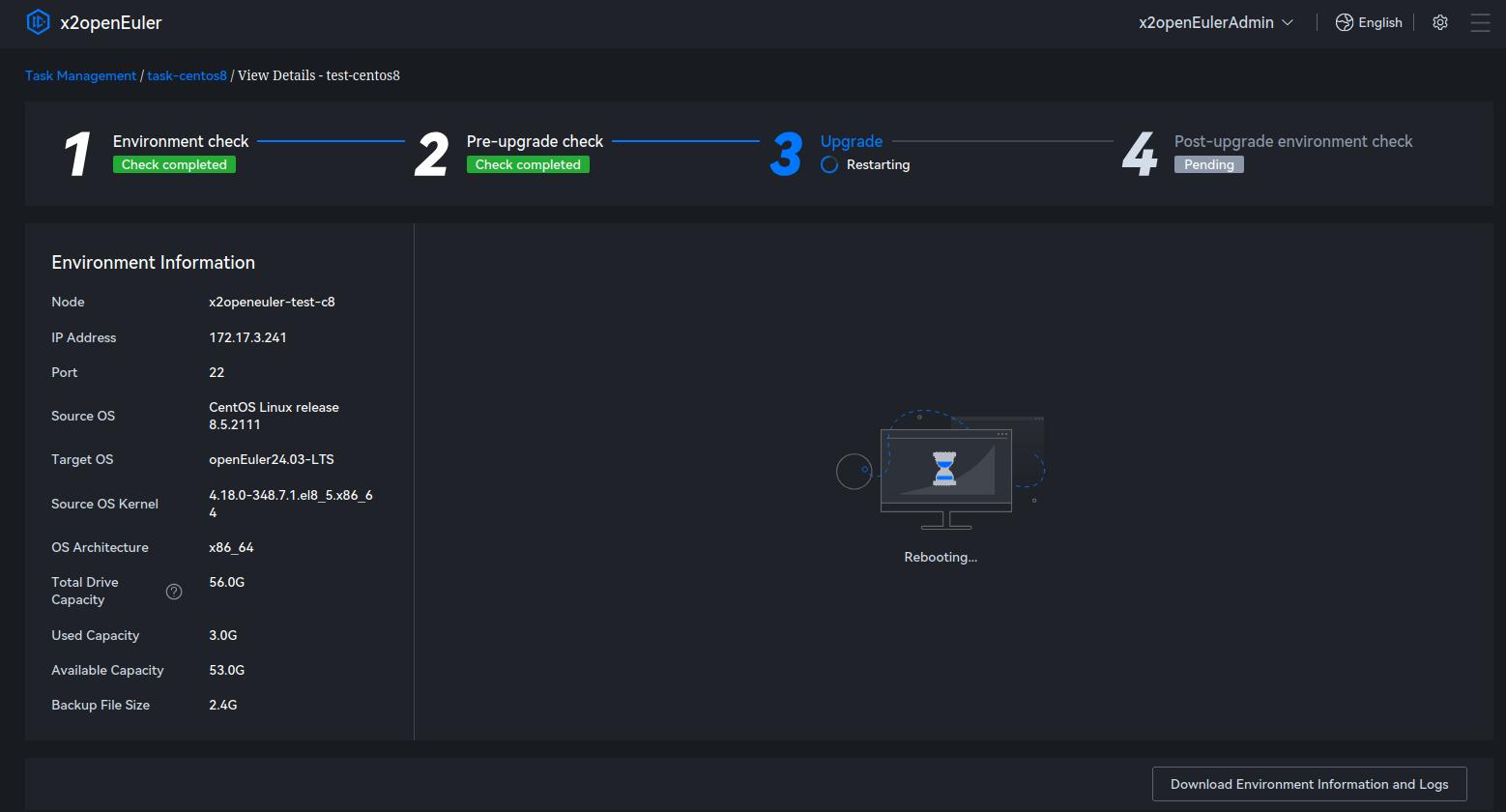
Task: Click Total Drive Capacity help icon
Action: (x=174, y=592)
